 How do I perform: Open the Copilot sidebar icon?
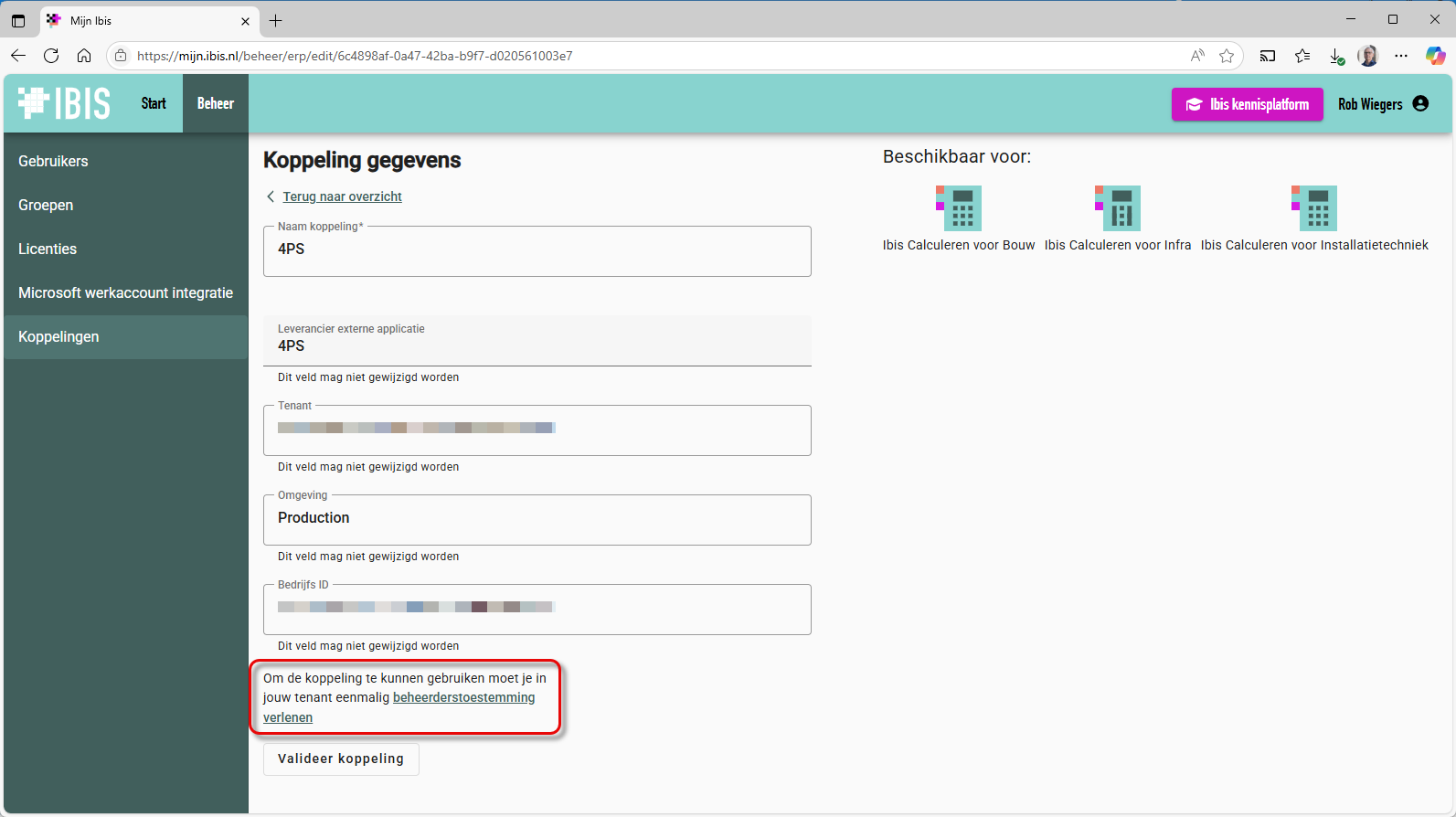(x=1435, y=56)
